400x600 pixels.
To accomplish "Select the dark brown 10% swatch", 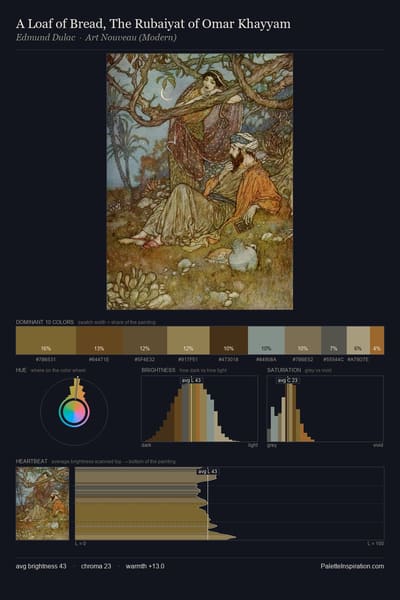I will pyautogui.click(x=229, y=340).
